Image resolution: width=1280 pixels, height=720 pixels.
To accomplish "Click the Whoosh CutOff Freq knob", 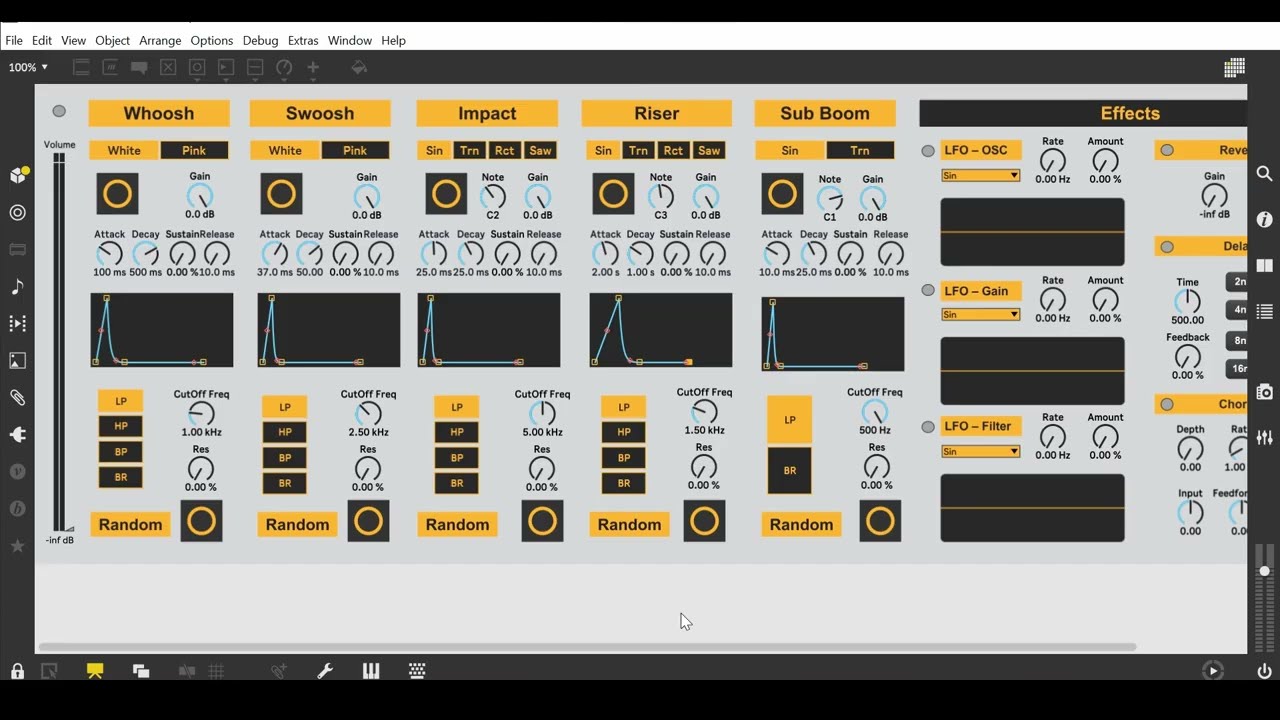I will tap(201, 414).
